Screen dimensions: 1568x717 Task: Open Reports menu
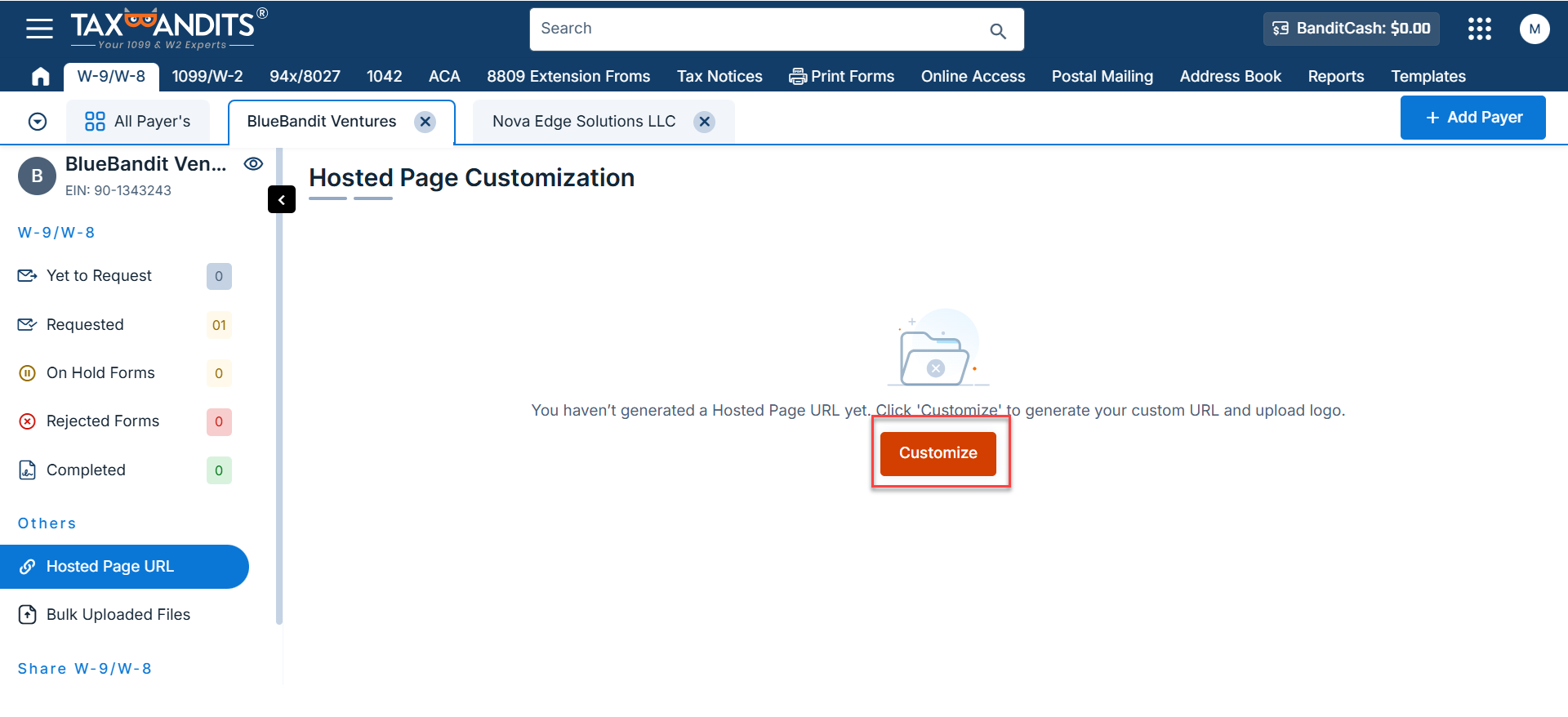[1335, 76]
